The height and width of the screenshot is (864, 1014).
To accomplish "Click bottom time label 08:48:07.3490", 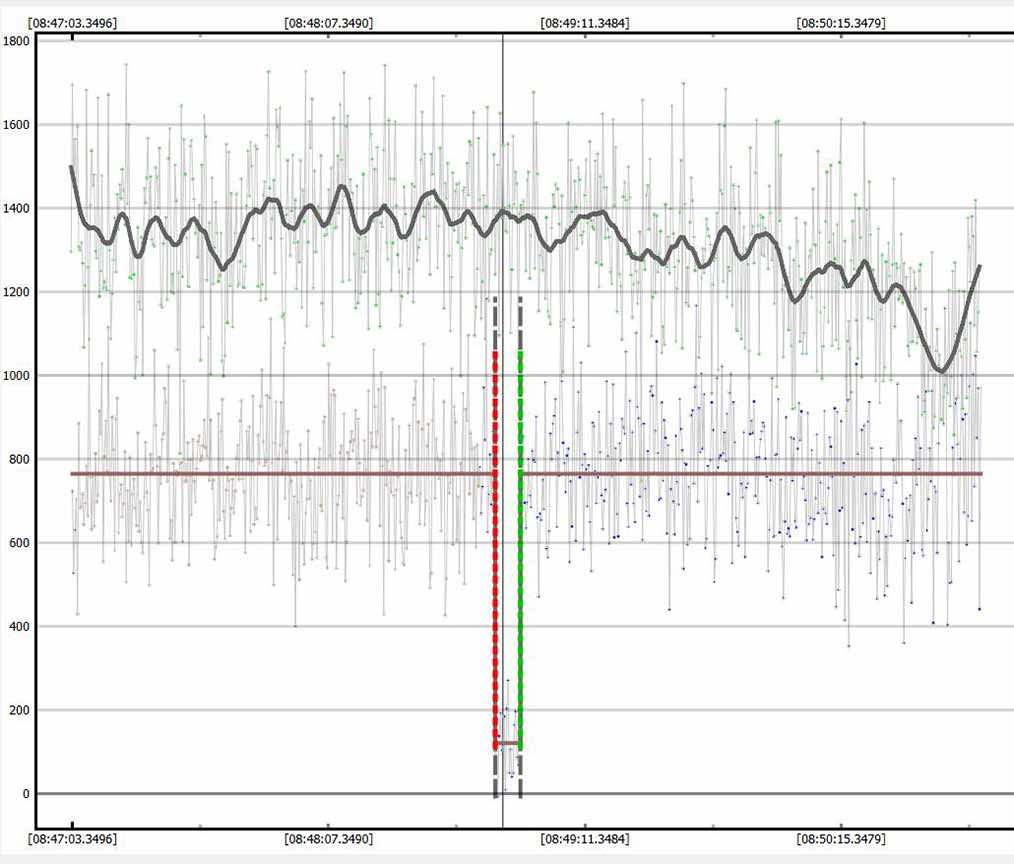I will (329, 839).
